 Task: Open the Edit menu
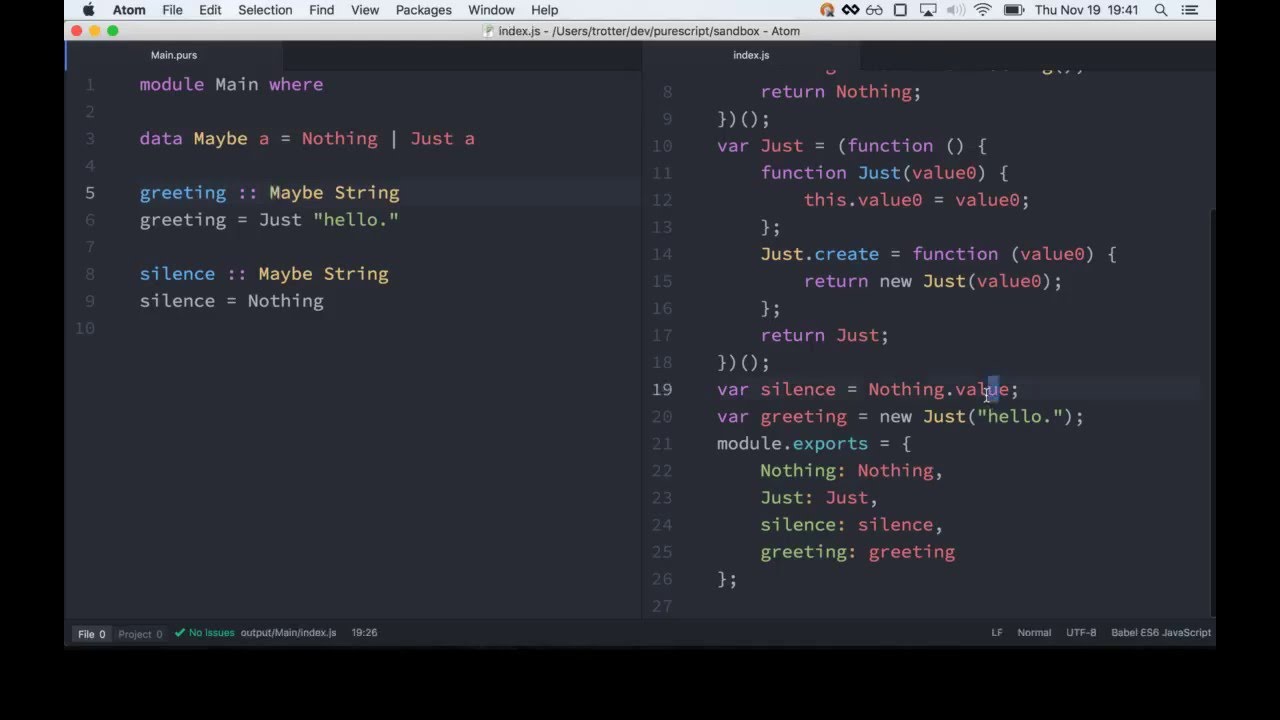coord(210,10)
